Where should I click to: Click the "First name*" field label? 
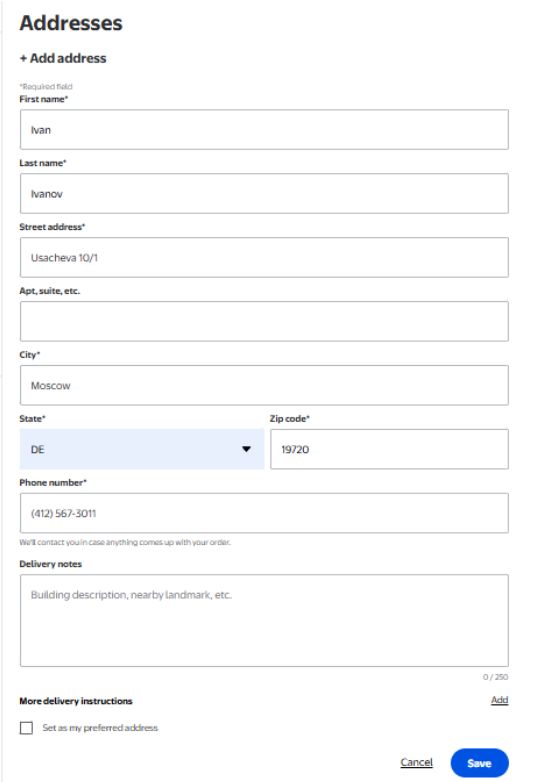pyautogui.click(x=44, y=99)
